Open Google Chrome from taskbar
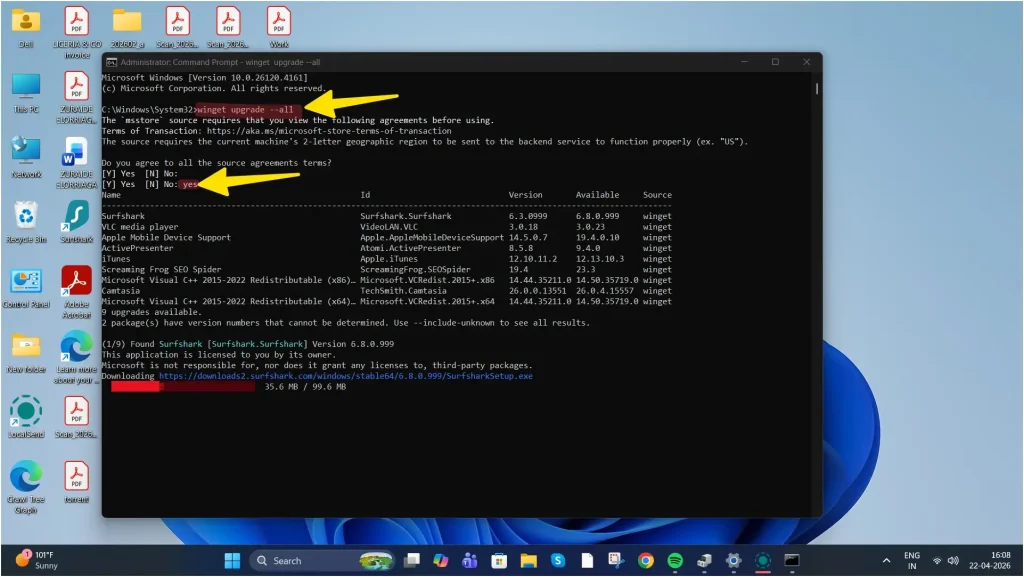Image resolution: width=1024 pixels, height=577 pixels. point(646,561)
